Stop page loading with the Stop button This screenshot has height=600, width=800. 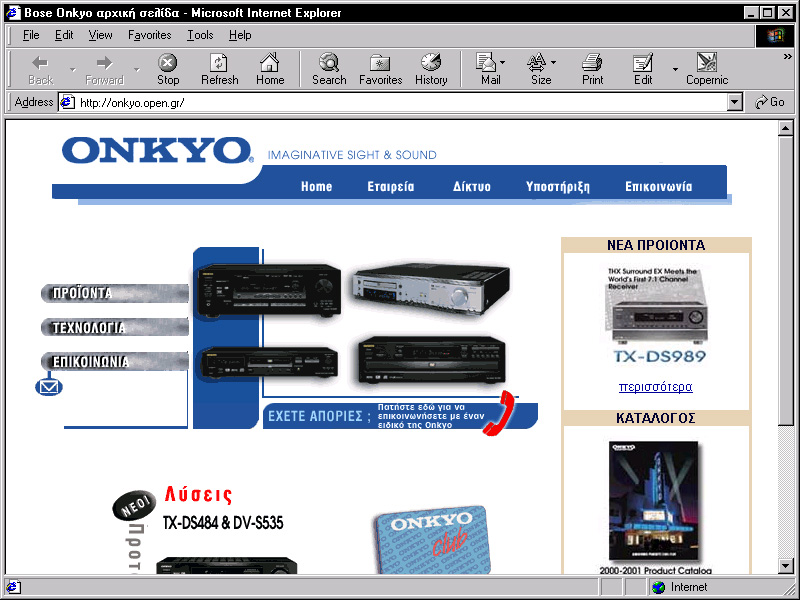pyautogui.click(x=168, y=69)
